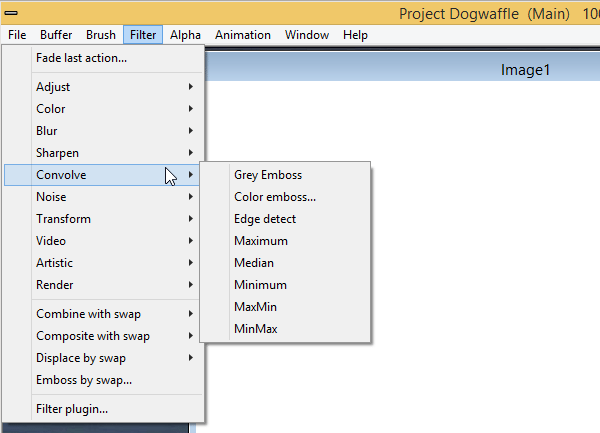Expand the Render submenu
This screenshot has height=433, width=600.
coord(103,285)
